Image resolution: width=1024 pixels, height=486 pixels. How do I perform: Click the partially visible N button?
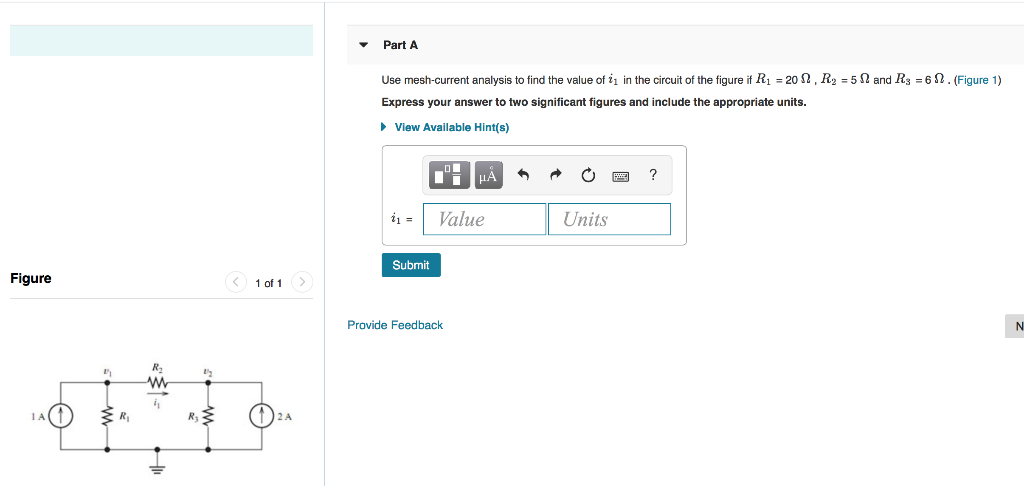point(1015,326)
